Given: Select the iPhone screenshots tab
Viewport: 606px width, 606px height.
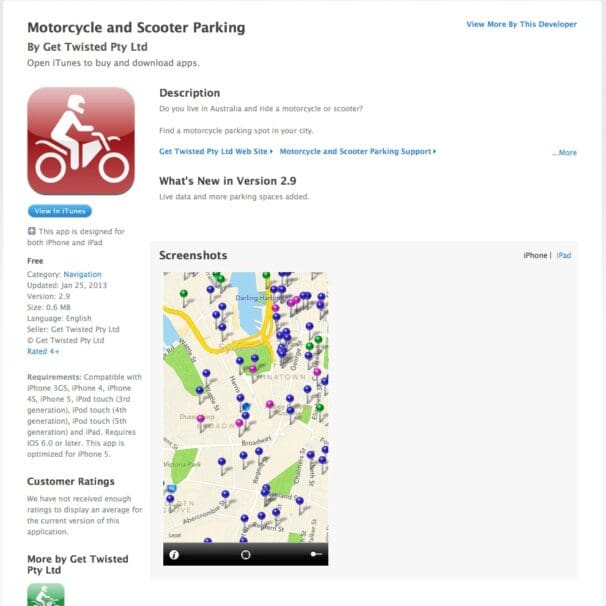Looking at the screenshot, I should point(535,255).
